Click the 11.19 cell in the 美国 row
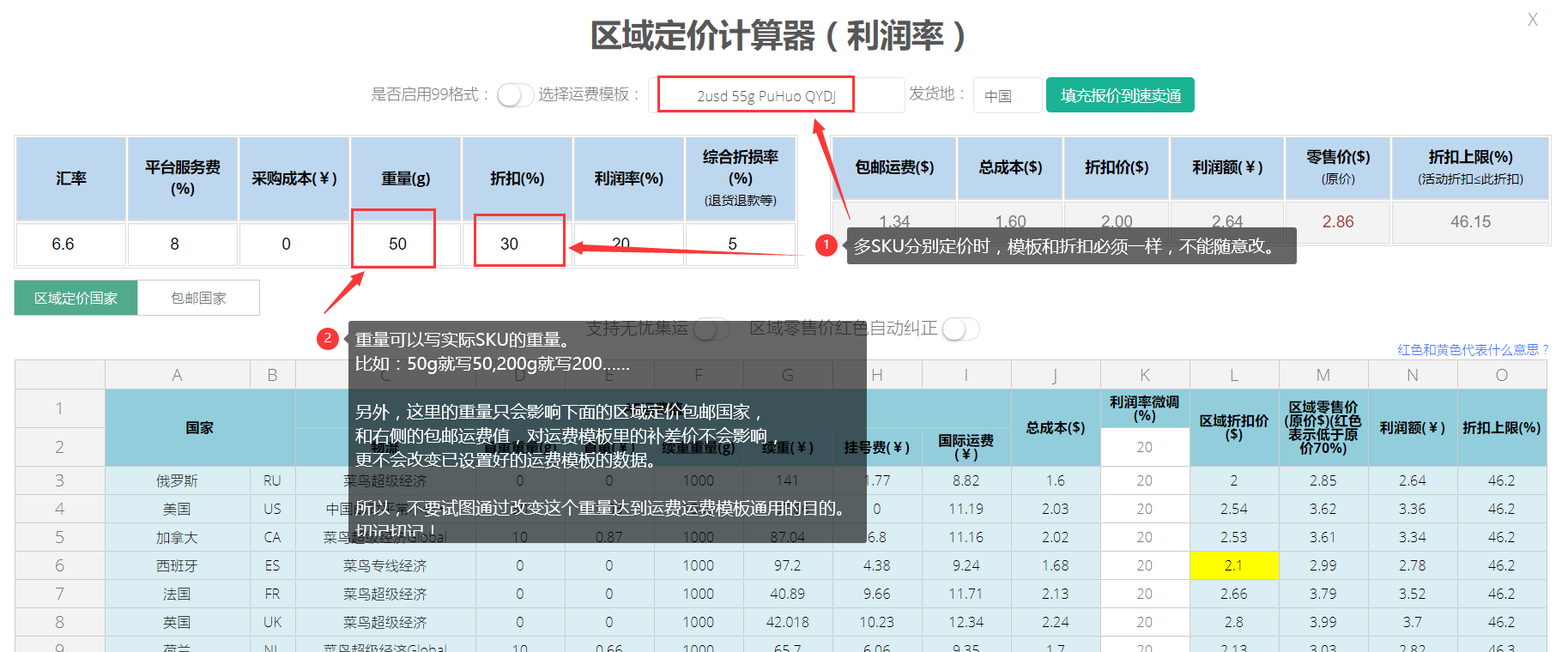Image resolution: width=1568 pixels, height=652 pixels. 966,509
